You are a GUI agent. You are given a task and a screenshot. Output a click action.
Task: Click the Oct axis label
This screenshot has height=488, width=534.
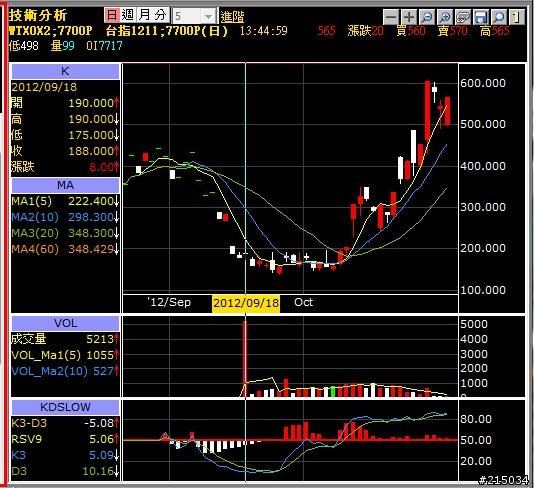tap(303, 302)
